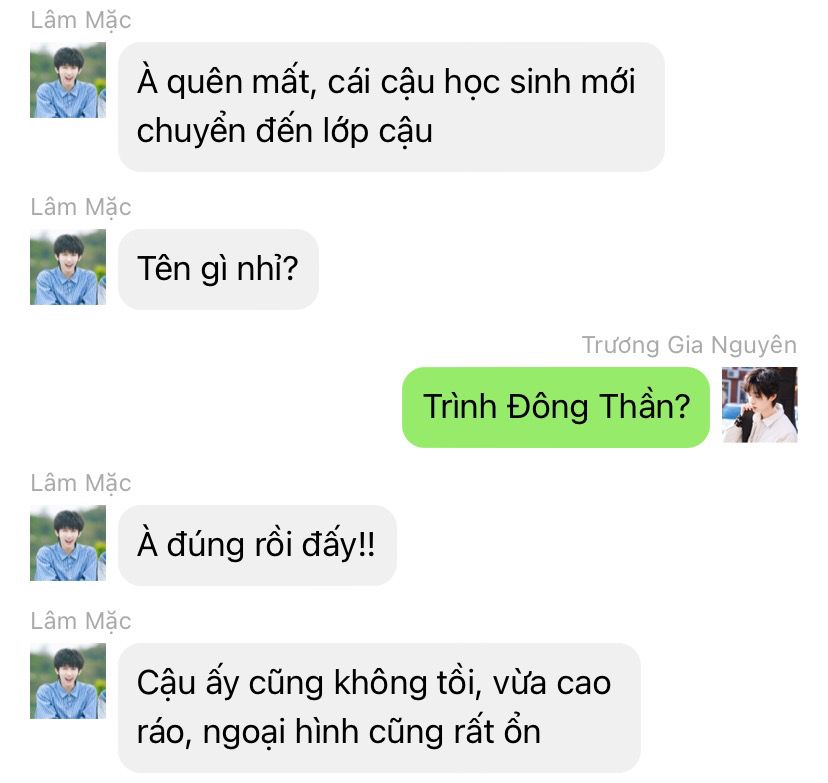Viewport: 828px width, 783px height.
Task: Tap Lâm Mặc's avatar next to "Tên gì nhỉ?"
Action: 68,267
